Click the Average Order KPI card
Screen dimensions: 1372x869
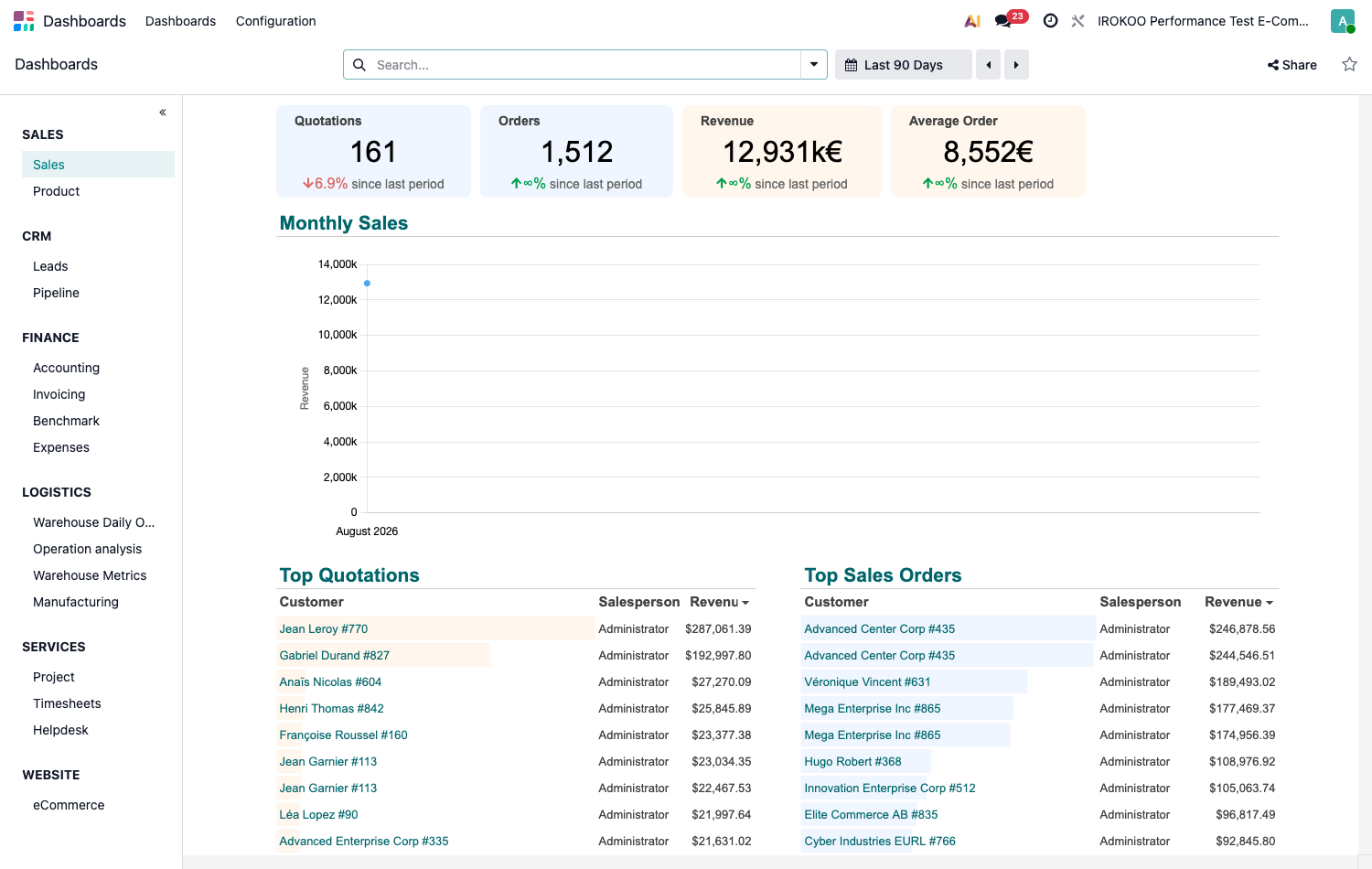click(988, 151)
